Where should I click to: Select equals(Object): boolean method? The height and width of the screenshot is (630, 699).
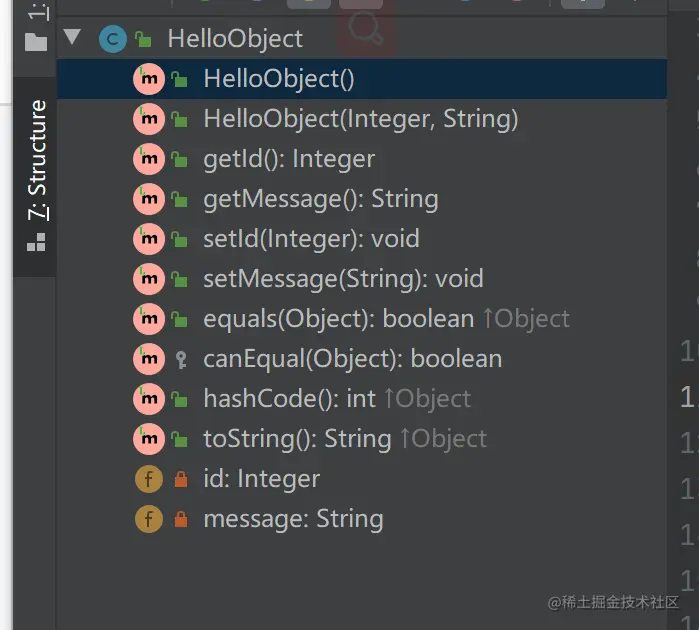(338, 319)
